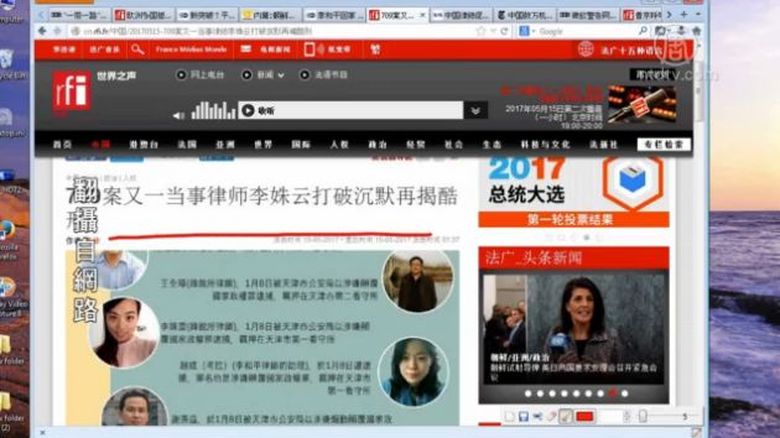Select the 新闻 radio option

tap(251, 75)
